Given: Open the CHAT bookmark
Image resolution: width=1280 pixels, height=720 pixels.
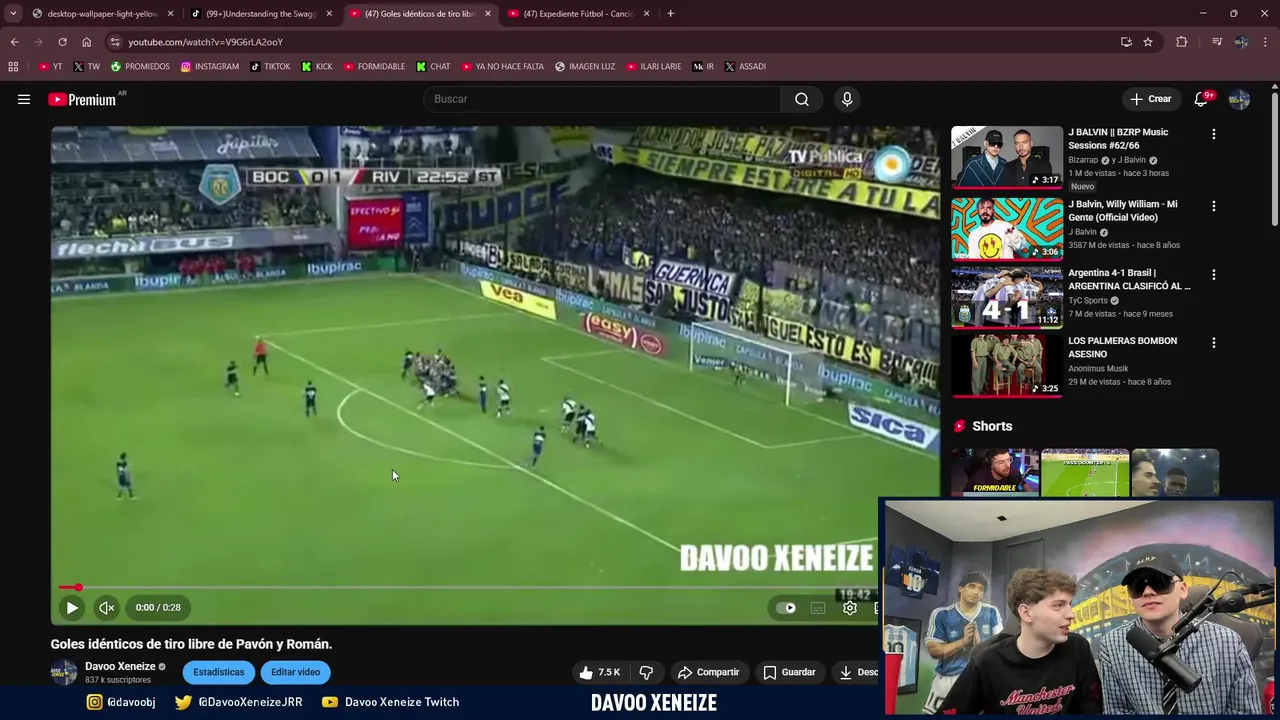Looking at the screenshot, I should click(433, 66).
